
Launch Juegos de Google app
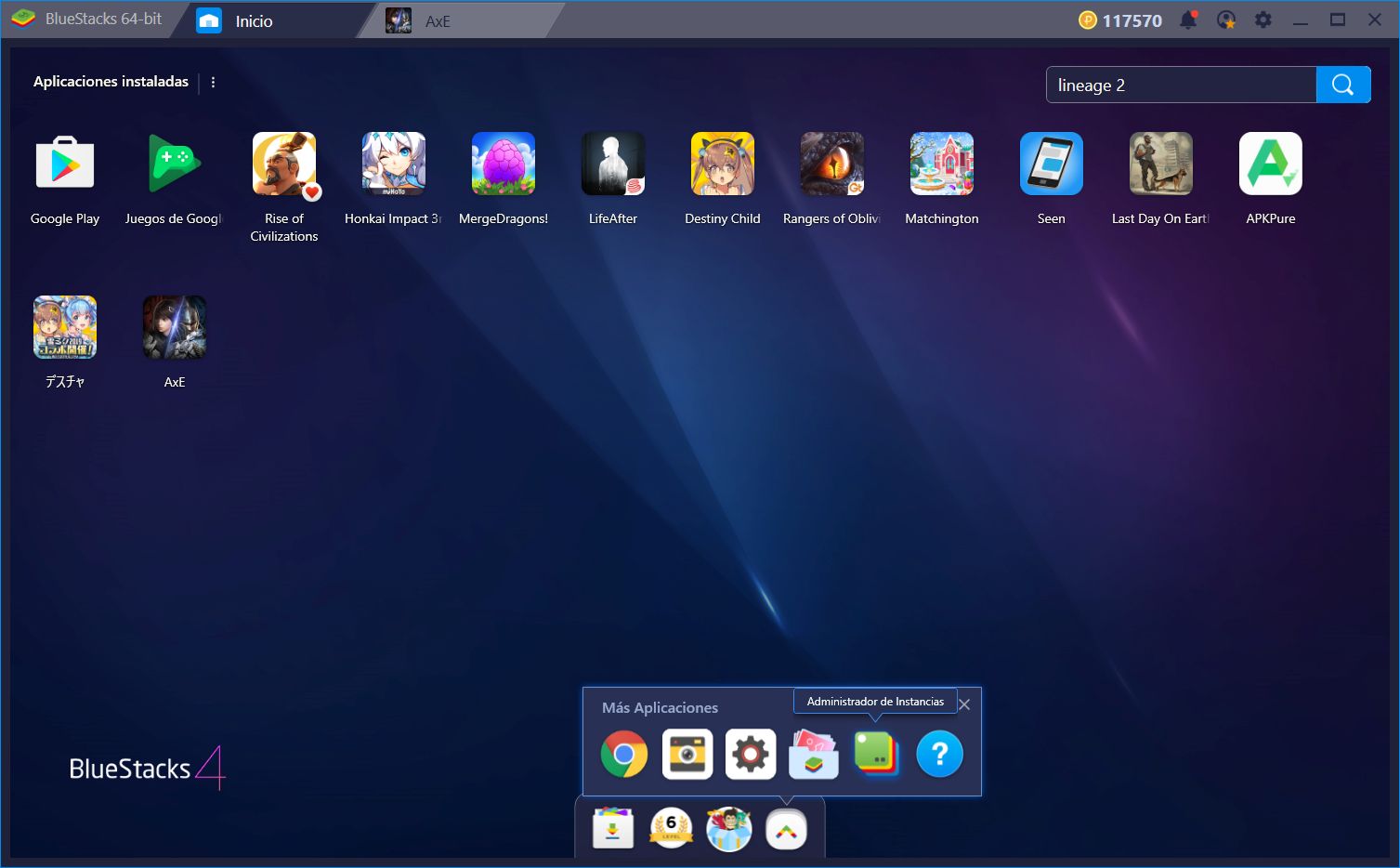(175, 164)
